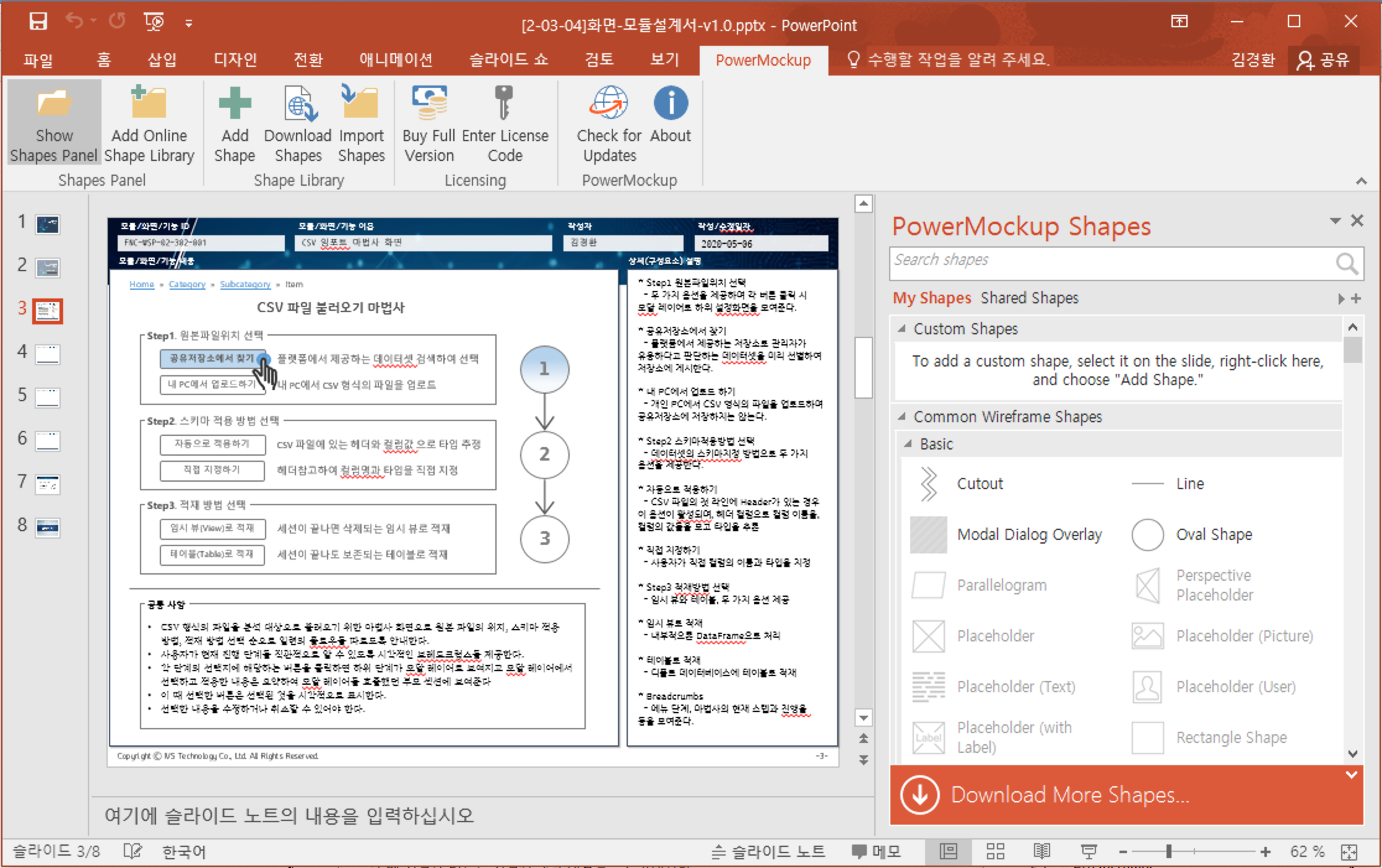
Task: Collapse the Custom Shapes section
Action: (902, 329)
